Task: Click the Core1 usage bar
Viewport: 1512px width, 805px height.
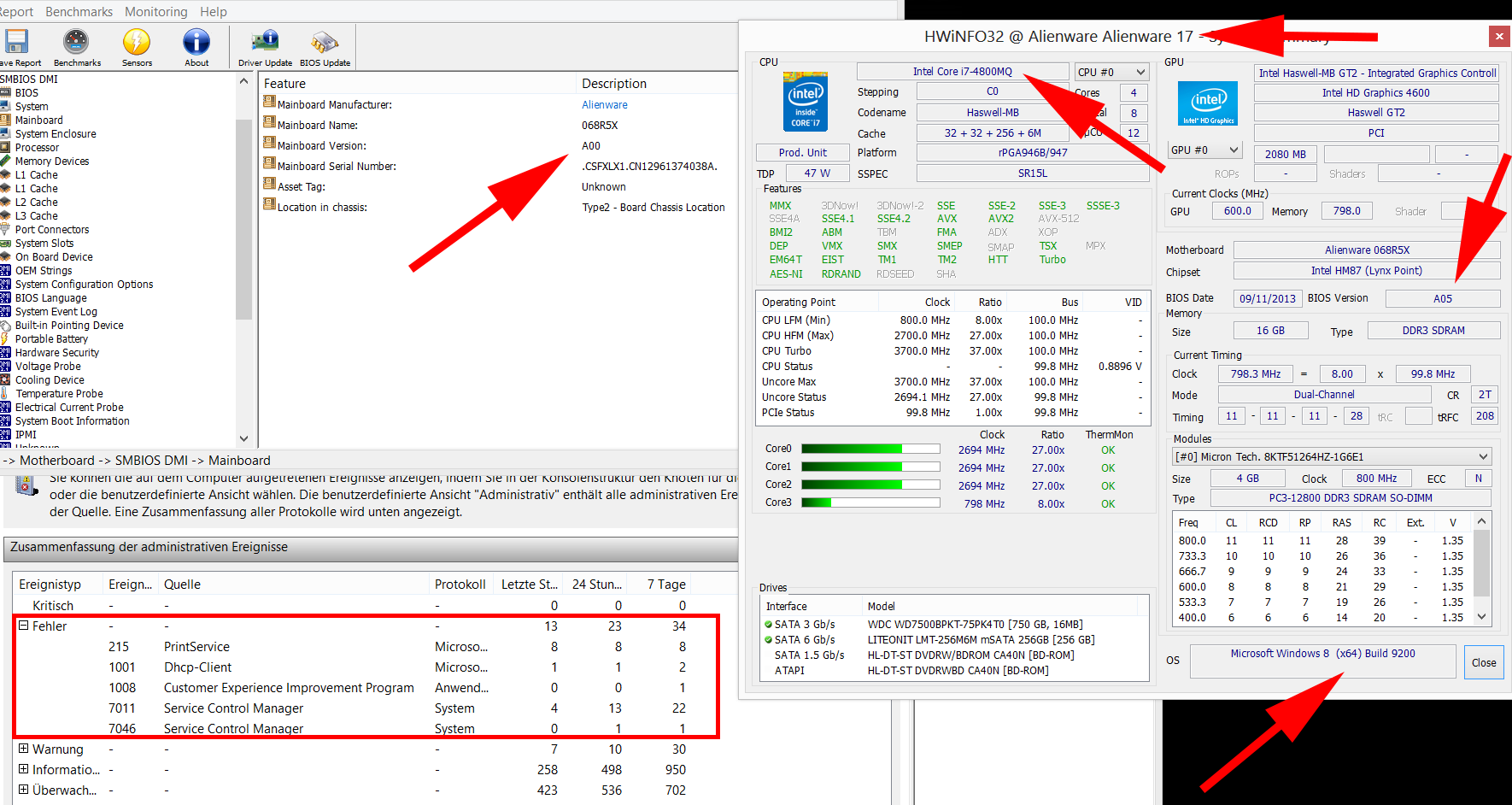Action: tap(870, 467)
